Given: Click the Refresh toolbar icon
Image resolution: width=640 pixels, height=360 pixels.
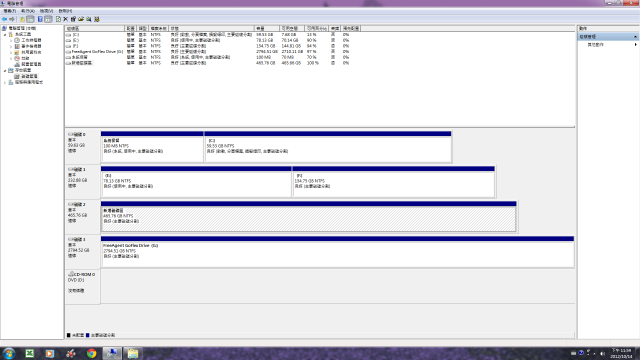Looking at the screenshot, I should coord(58,19).
